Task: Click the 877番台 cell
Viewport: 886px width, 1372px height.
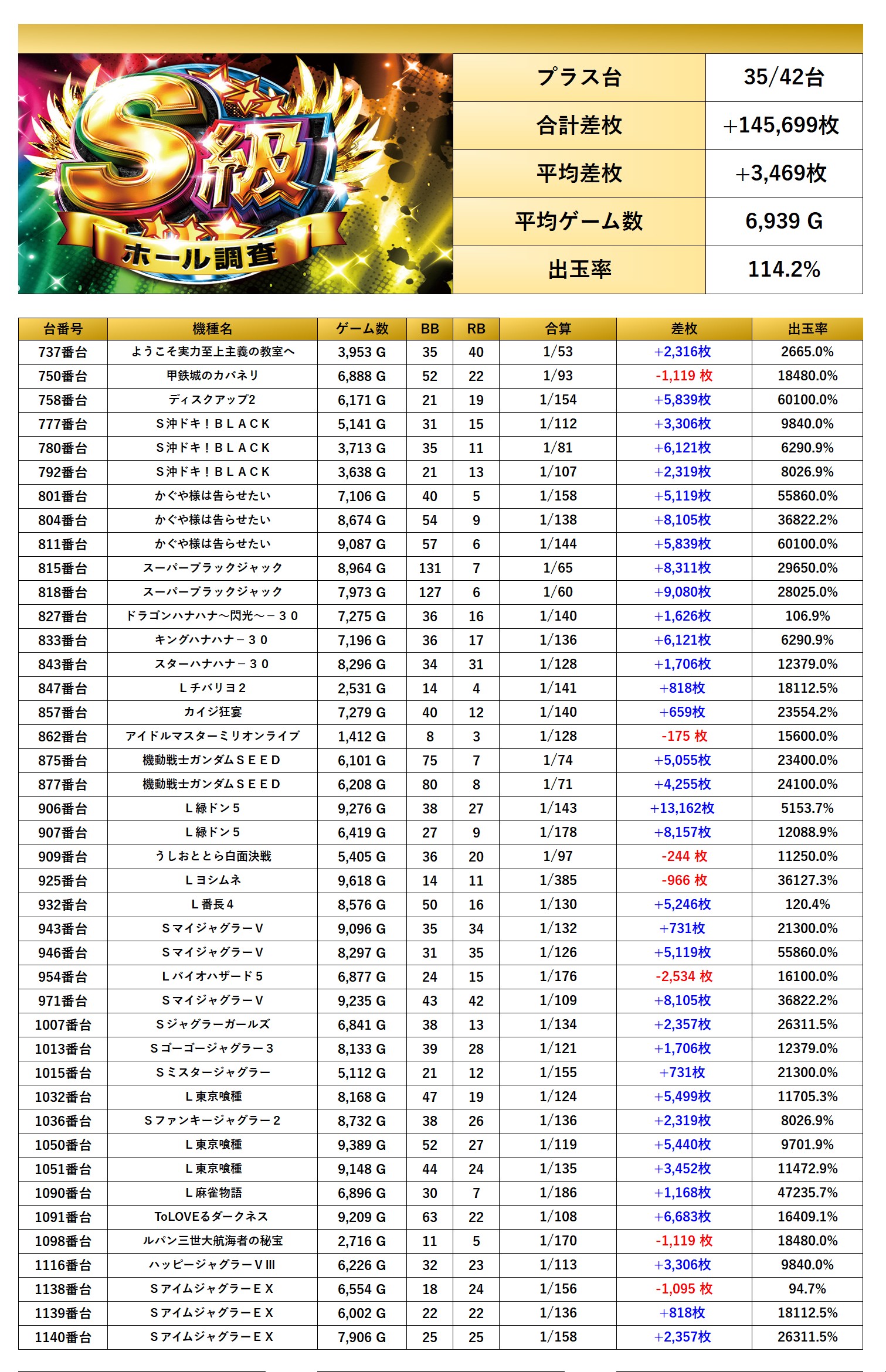Action: pos(63,785)
